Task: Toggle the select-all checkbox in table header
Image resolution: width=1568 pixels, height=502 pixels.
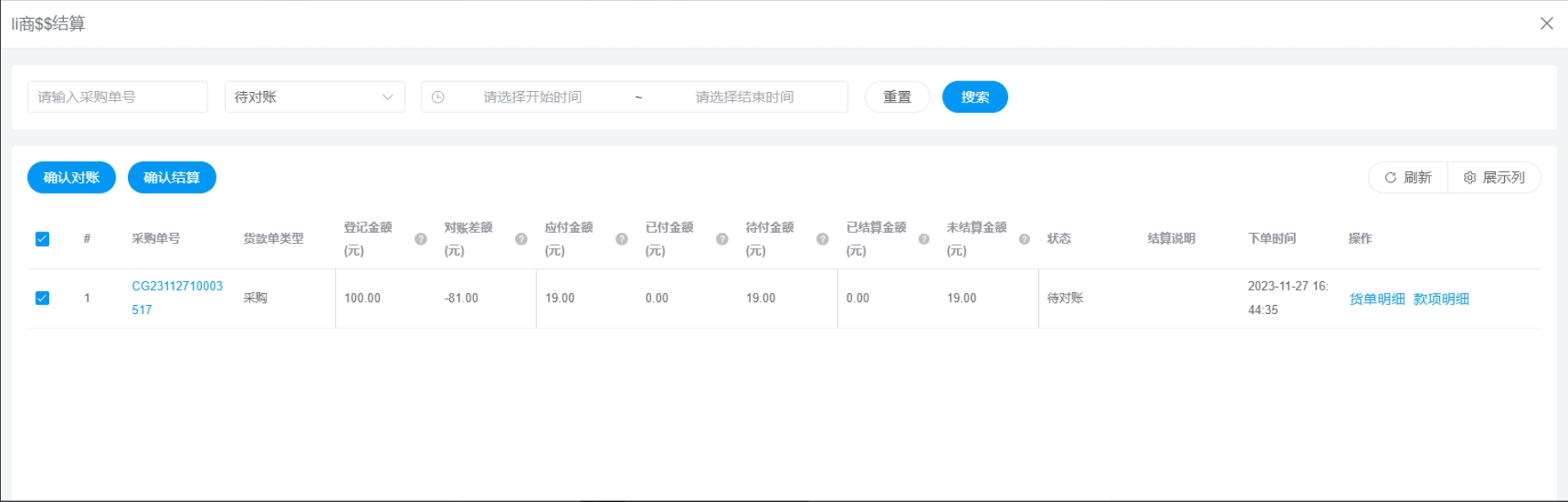Action: coord(43,239)
